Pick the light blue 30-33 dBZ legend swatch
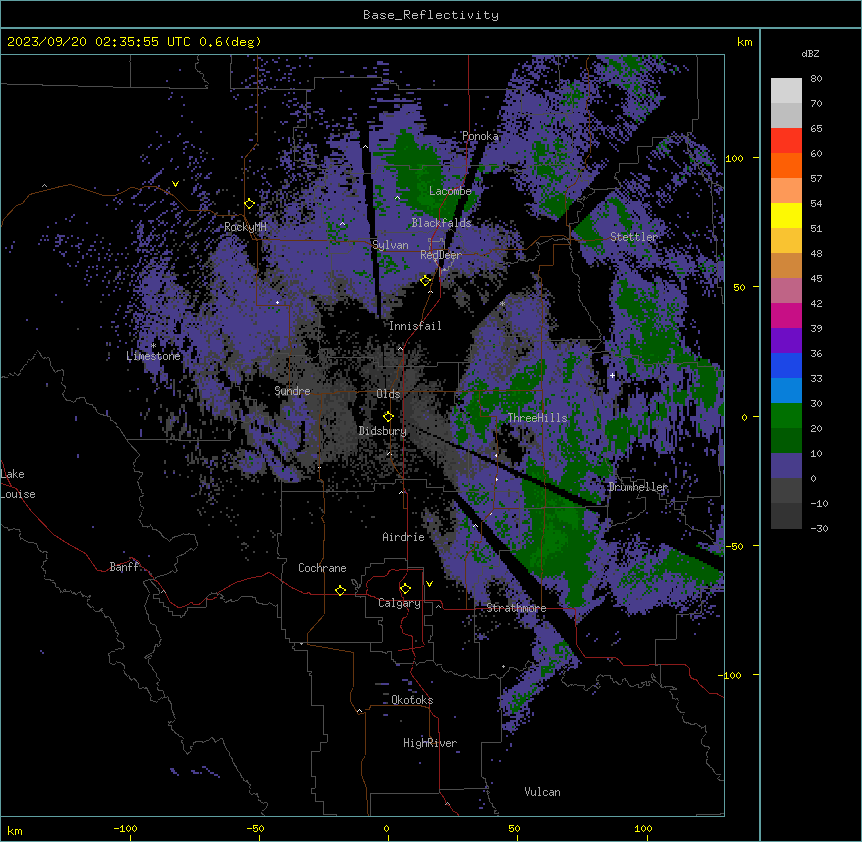 (x=786, y=391)
